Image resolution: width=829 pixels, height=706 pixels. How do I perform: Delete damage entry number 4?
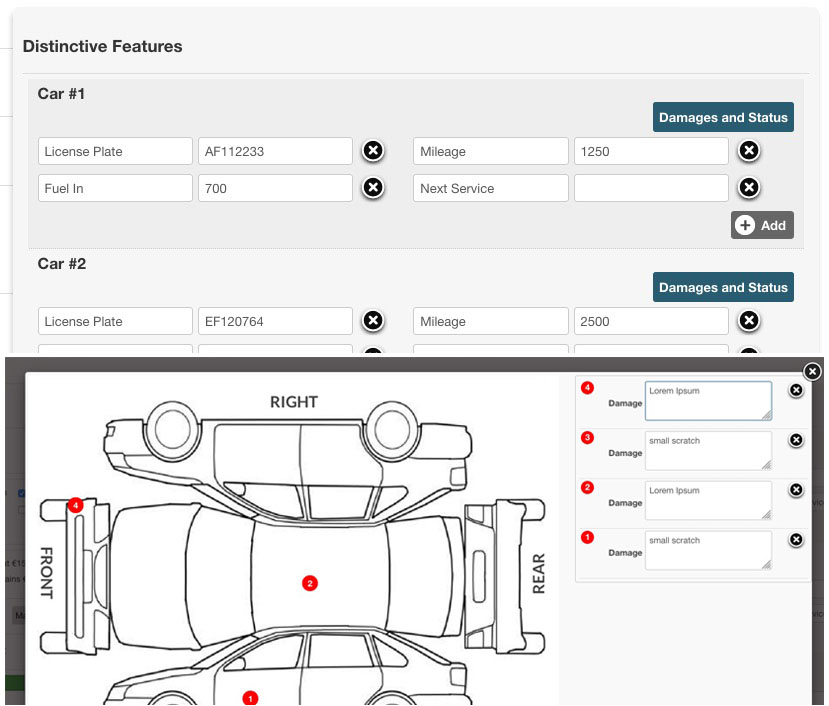[796, 390]
